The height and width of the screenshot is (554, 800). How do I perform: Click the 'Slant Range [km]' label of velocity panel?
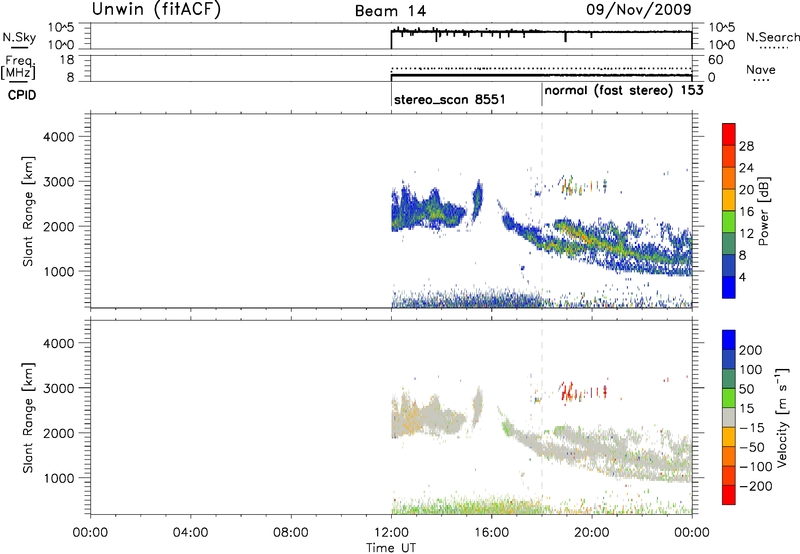coord(28,418)
